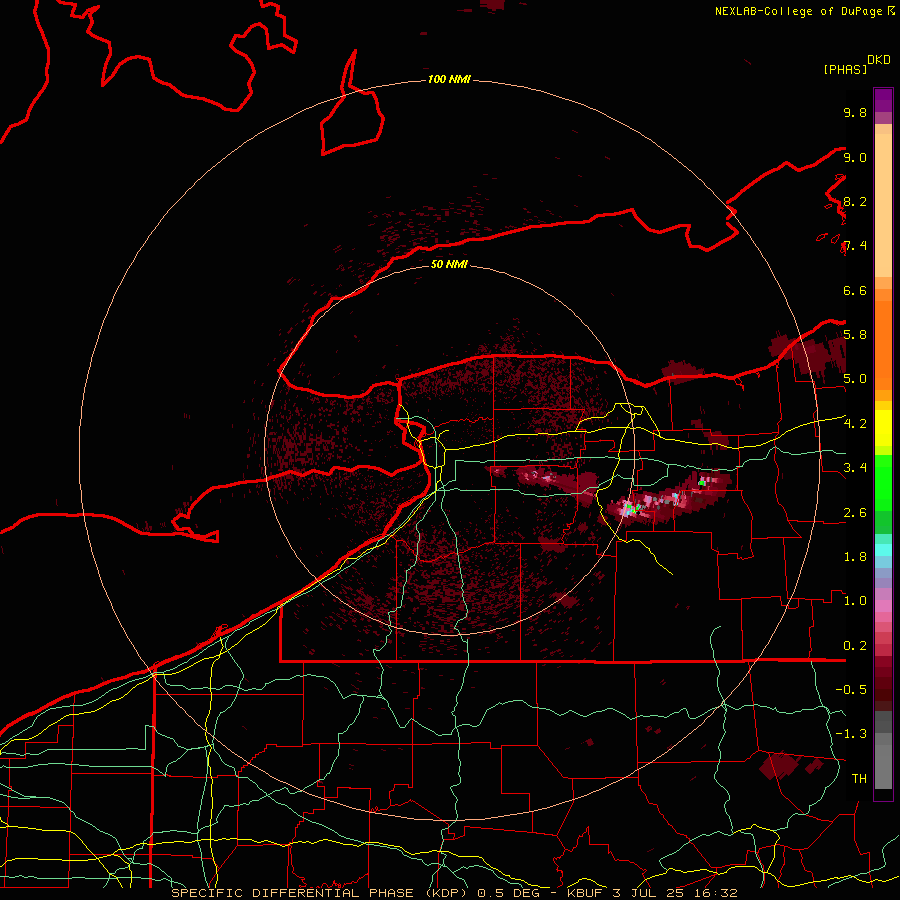Select the 1.0 scale value
Viewport: 900px width, 900px height.
pyautogui.click(x=855, y=600)
